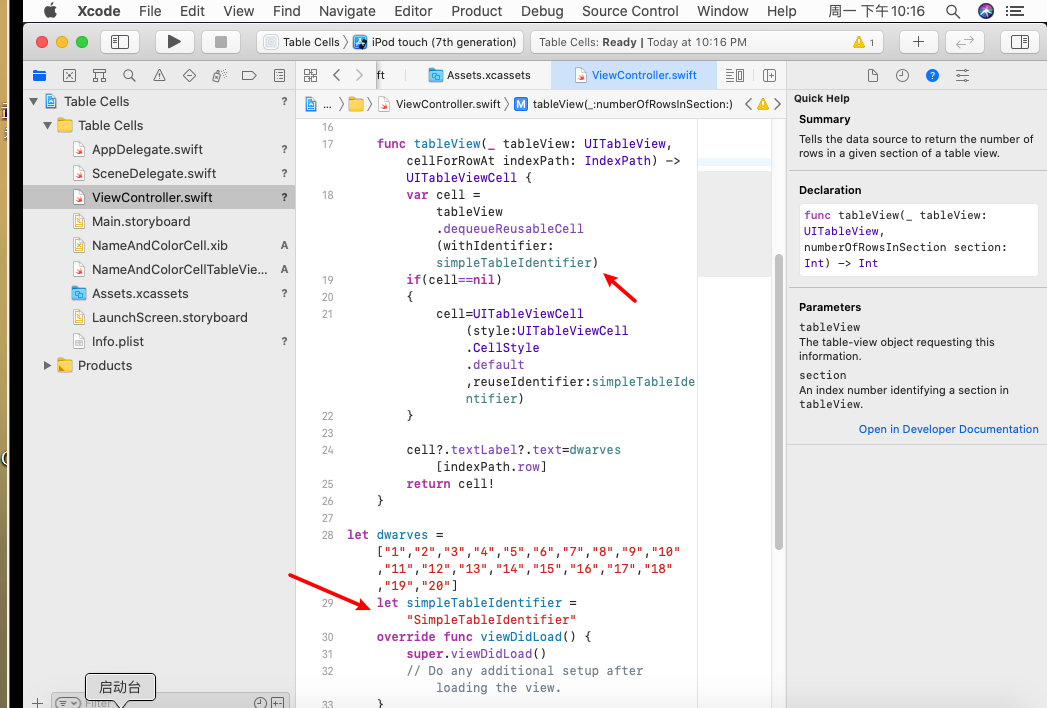The width and height of the screenshot is (1047, 708).
Task: Click the yellow warning count indicator
Action: 863,42
